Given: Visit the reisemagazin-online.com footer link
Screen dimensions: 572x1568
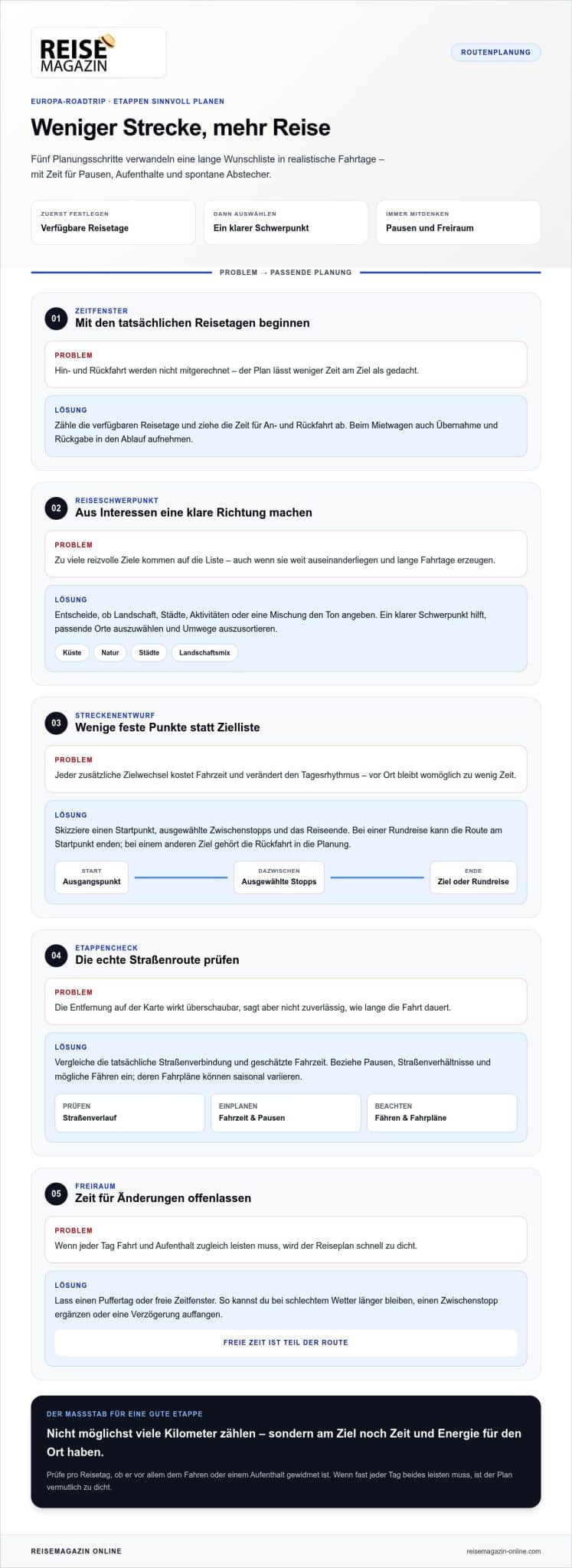Looking at the screenshot, I should point(503,1551).
